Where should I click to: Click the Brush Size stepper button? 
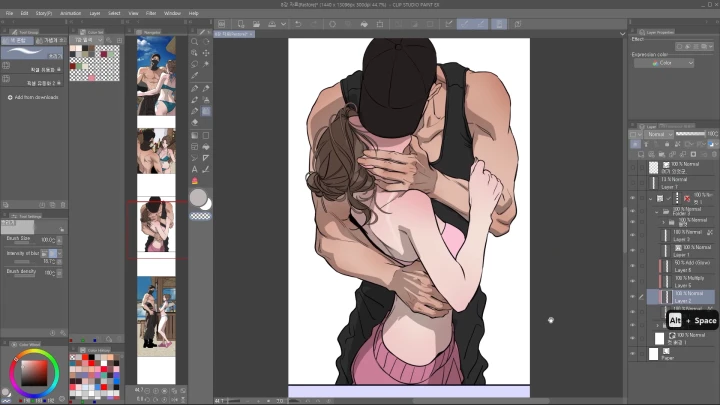click(x=59, y=240)
